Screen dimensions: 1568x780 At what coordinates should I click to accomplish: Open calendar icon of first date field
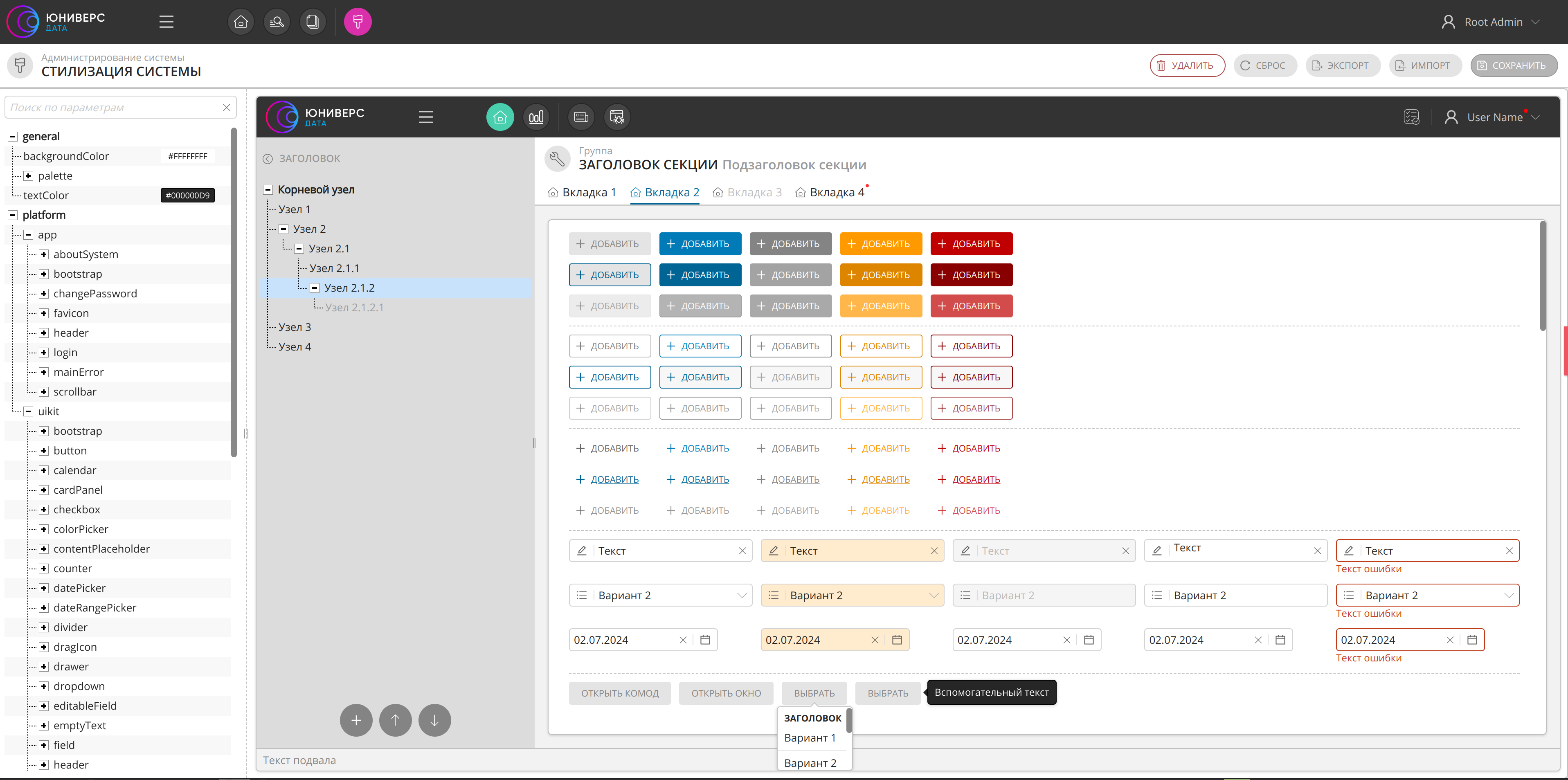pos(705,640)
